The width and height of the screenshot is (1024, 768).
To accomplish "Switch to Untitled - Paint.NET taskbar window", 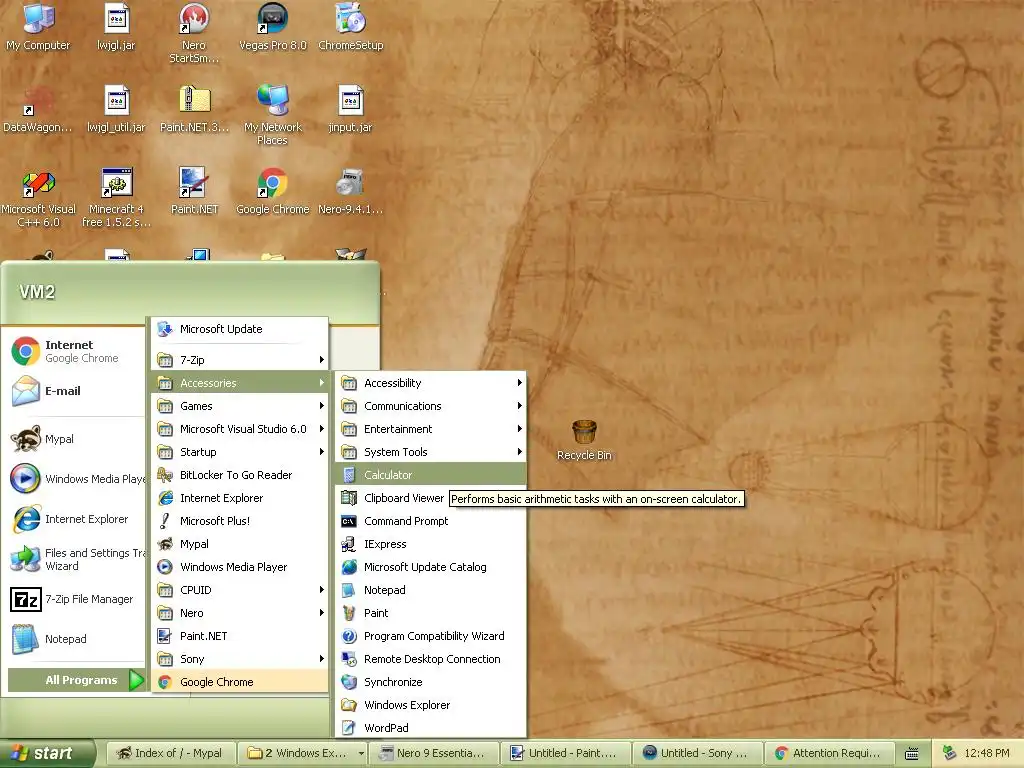I will pyautogui.click(x=566, y=753).
